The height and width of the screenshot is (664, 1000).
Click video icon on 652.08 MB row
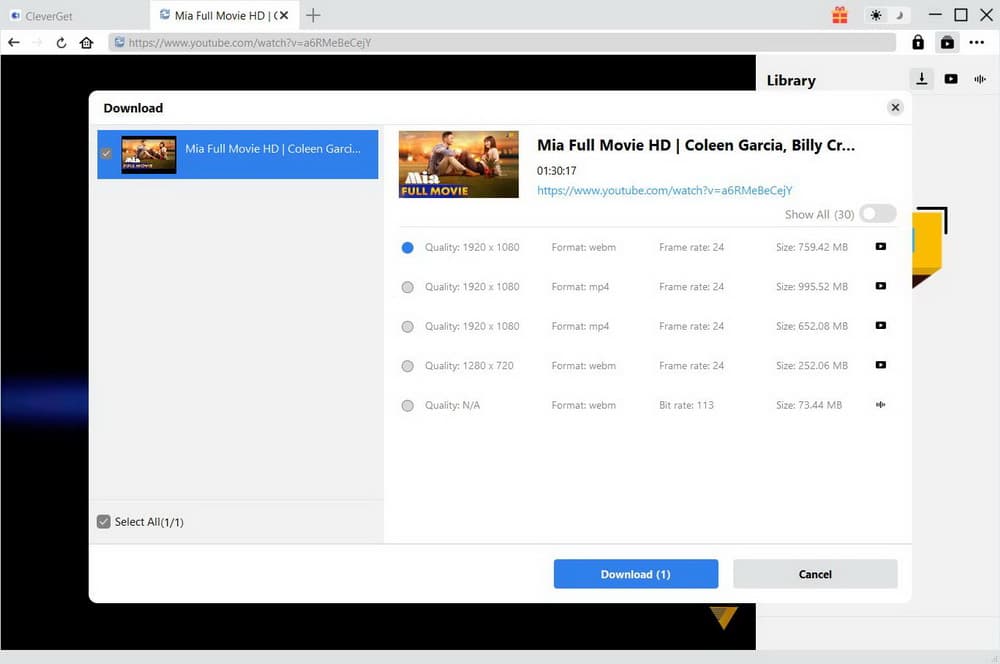[881, 325]
